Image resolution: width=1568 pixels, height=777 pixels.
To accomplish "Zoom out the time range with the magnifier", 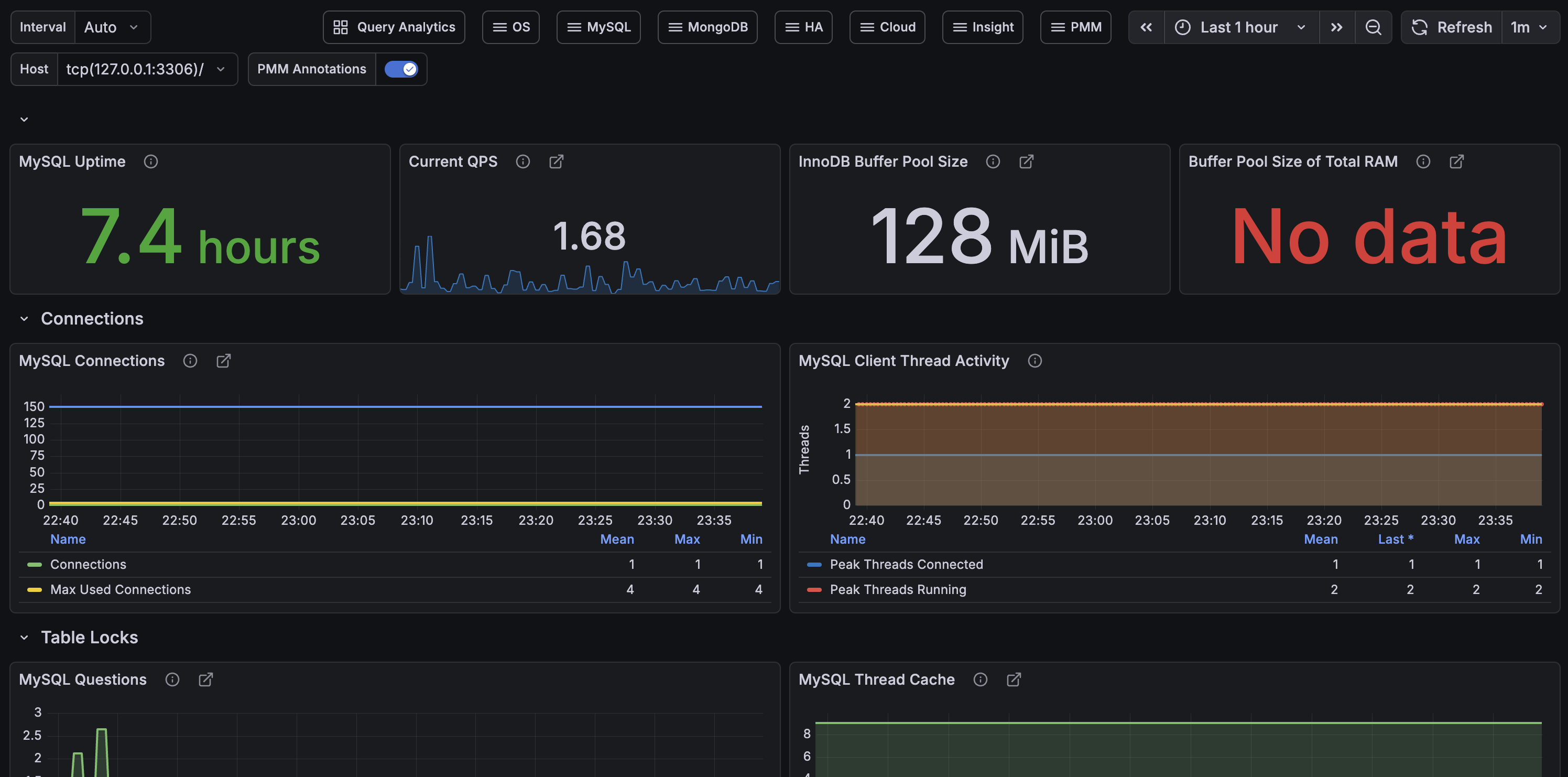I will 1374,27.
